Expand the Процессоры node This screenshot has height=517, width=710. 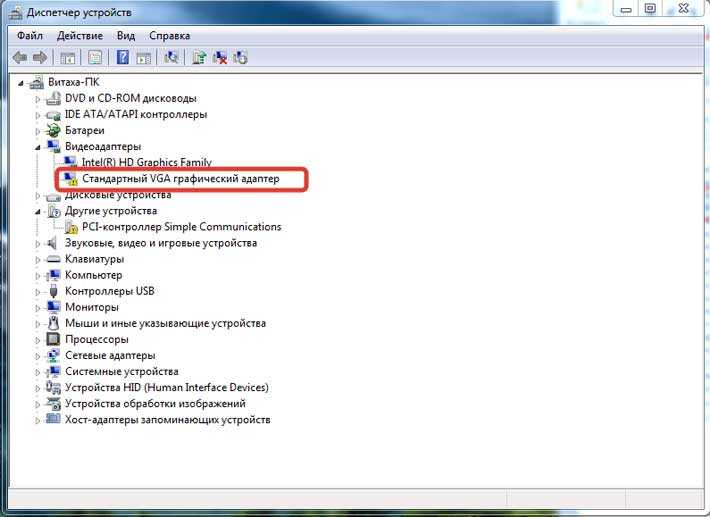(38, 340)
